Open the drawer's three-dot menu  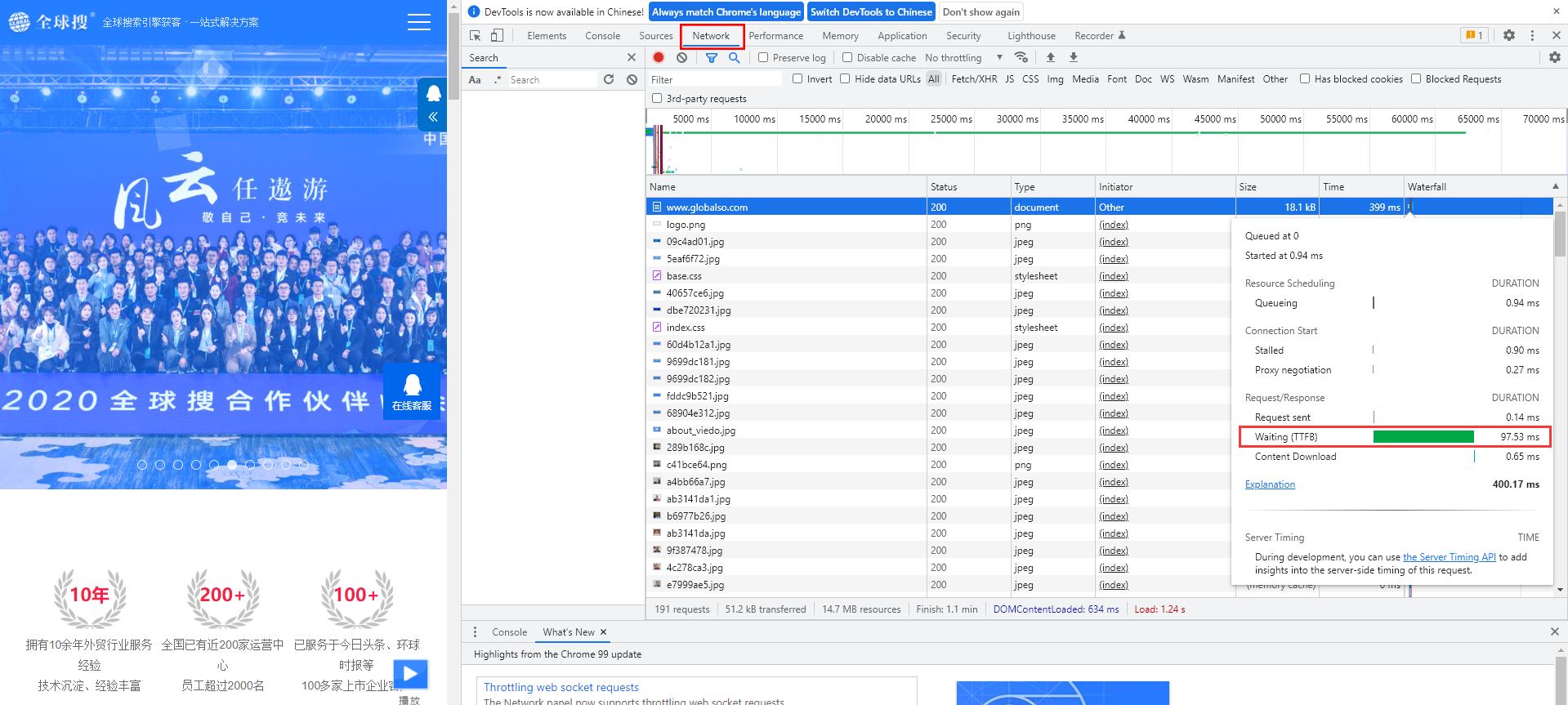[x=475, y=631]
